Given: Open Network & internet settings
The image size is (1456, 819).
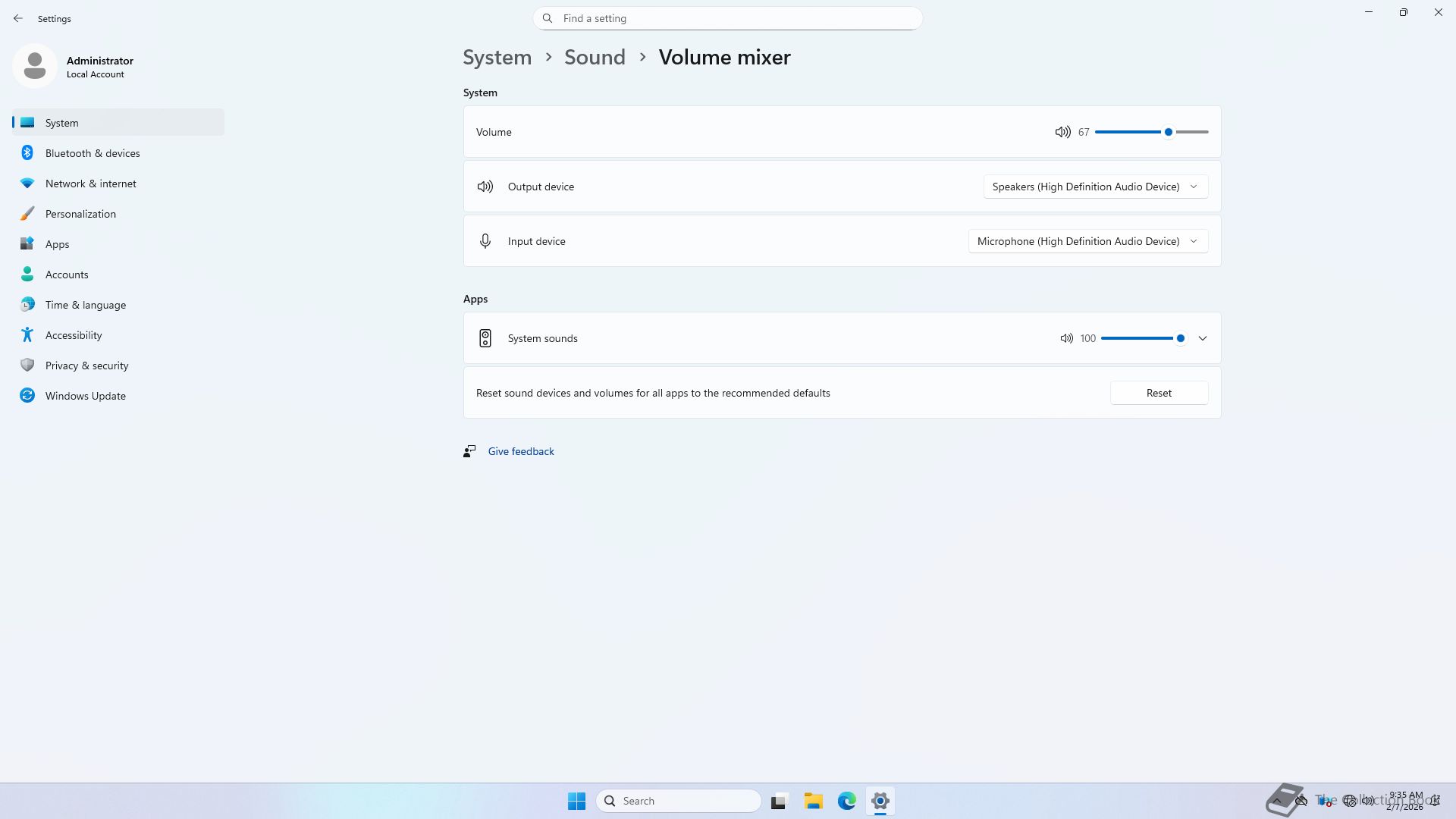Looking at the screenshot, I should coord(90,184).
